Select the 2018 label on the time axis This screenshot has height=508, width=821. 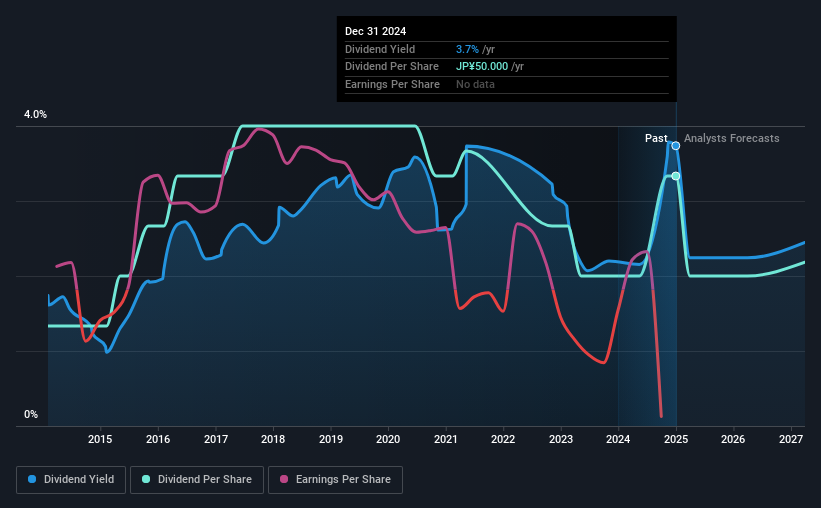[x=273, y=439]
